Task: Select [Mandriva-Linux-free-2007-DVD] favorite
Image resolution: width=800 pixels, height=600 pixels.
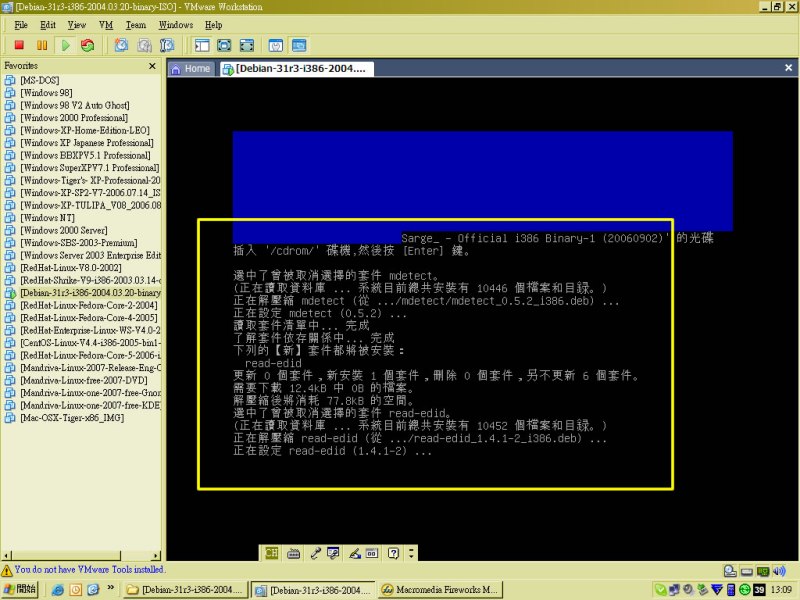Action: click(84, 380)
